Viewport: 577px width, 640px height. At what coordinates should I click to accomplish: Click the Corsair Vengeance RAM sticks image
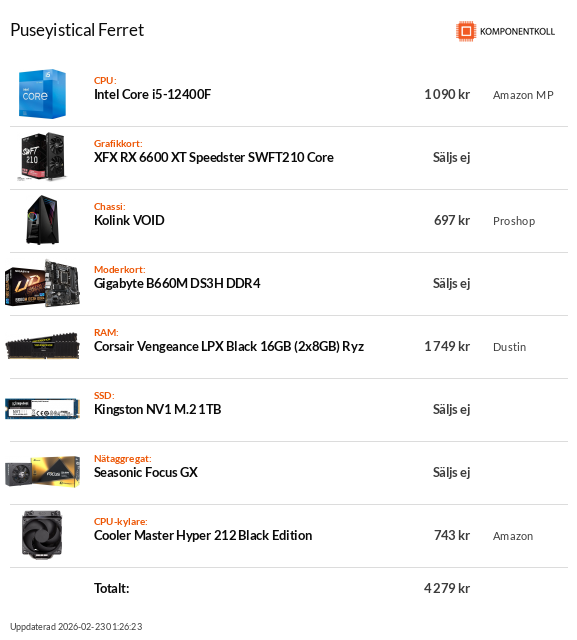coord(42,346)
